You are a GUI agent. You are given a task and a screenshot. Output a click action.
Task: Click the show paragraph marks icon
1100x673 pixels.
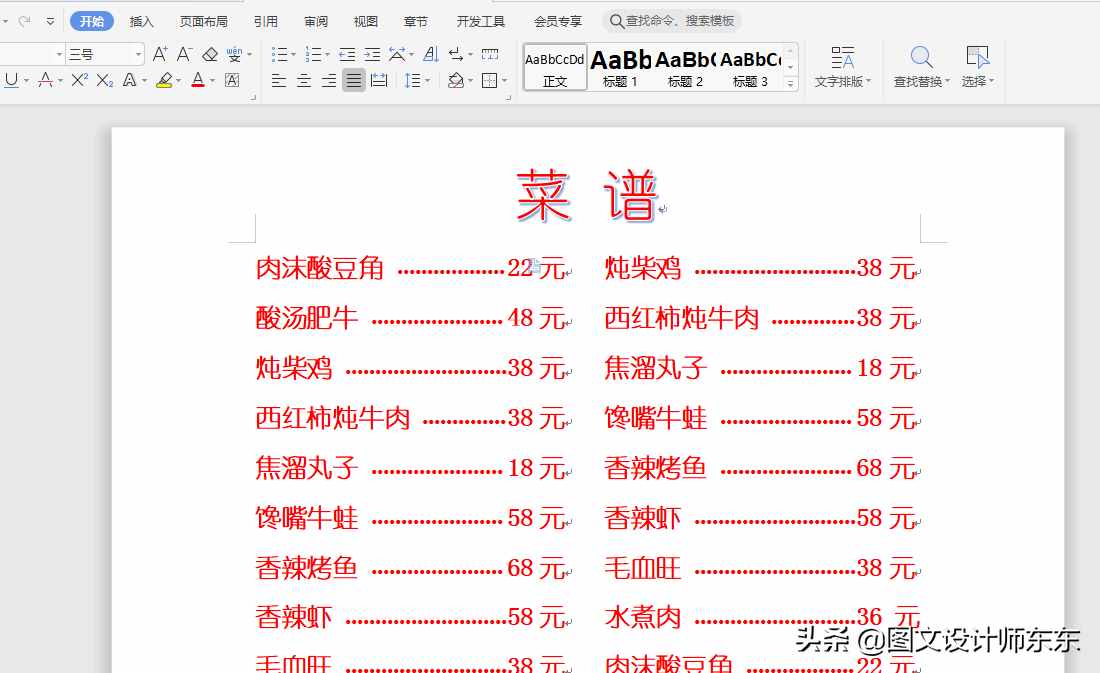click(456, 54)
